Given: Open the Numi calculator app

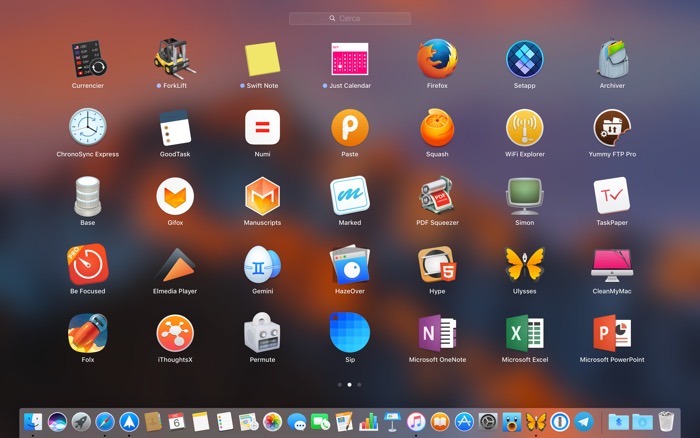Looking at the screenshot, I should [x=262, y=127].
